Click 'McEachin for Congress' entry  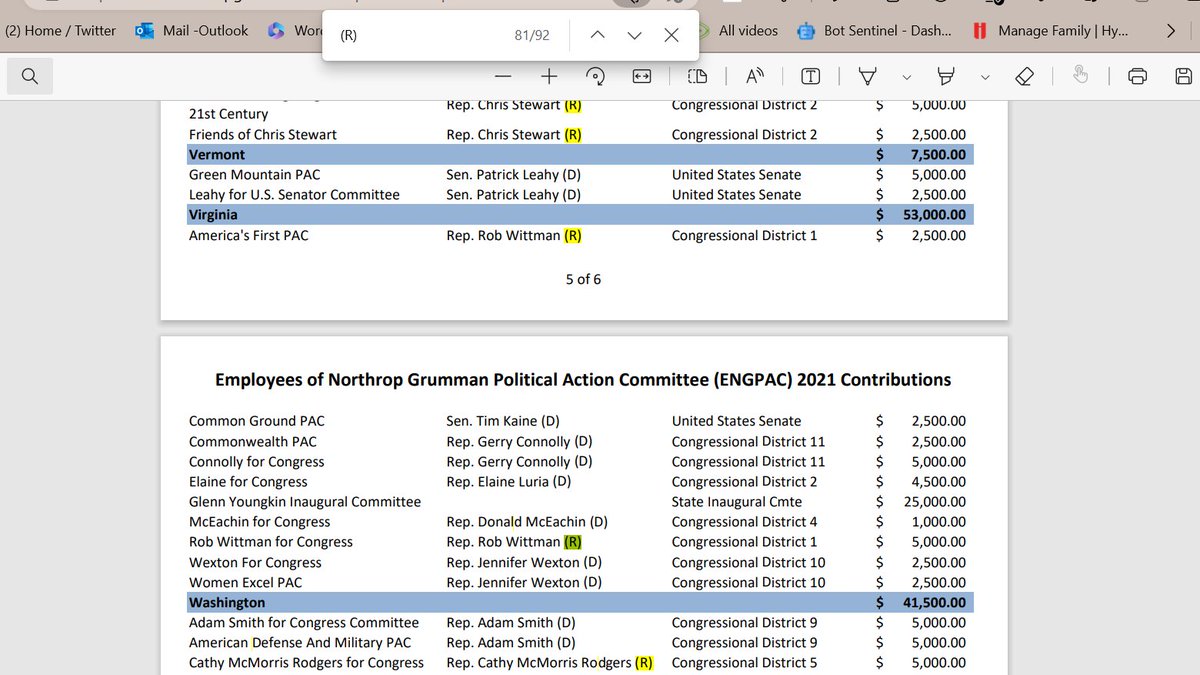[259, 521]
